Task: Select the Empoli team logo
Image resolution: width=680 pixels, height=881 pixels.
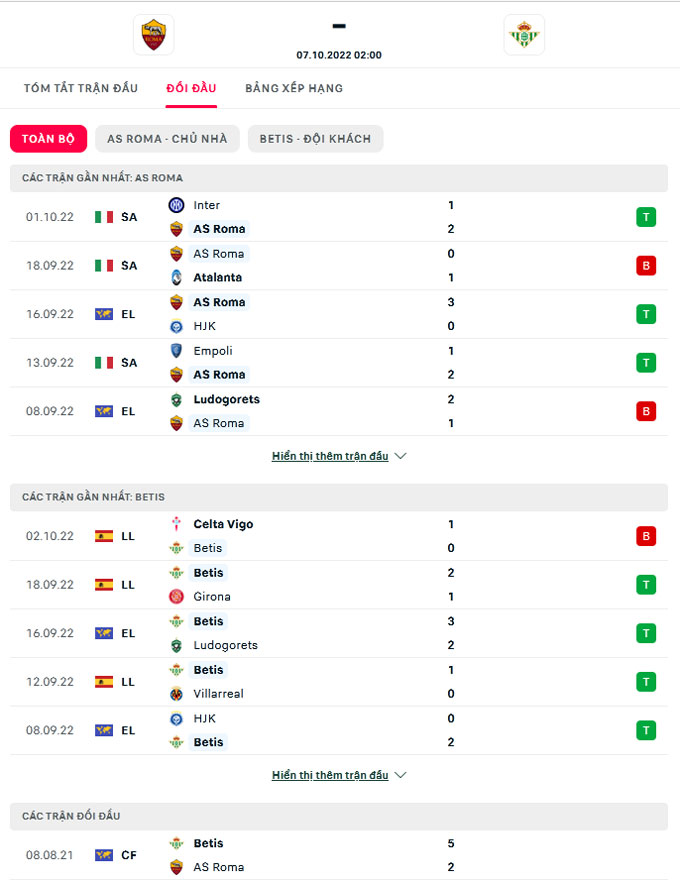Action: pos(176,351)
